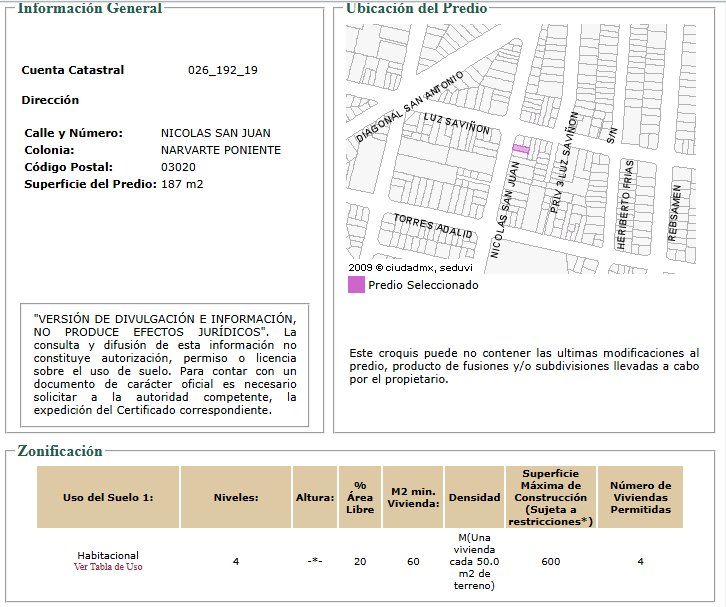Click the legal disclaimer text box
The image size is (726, 607).
(165, 365)
